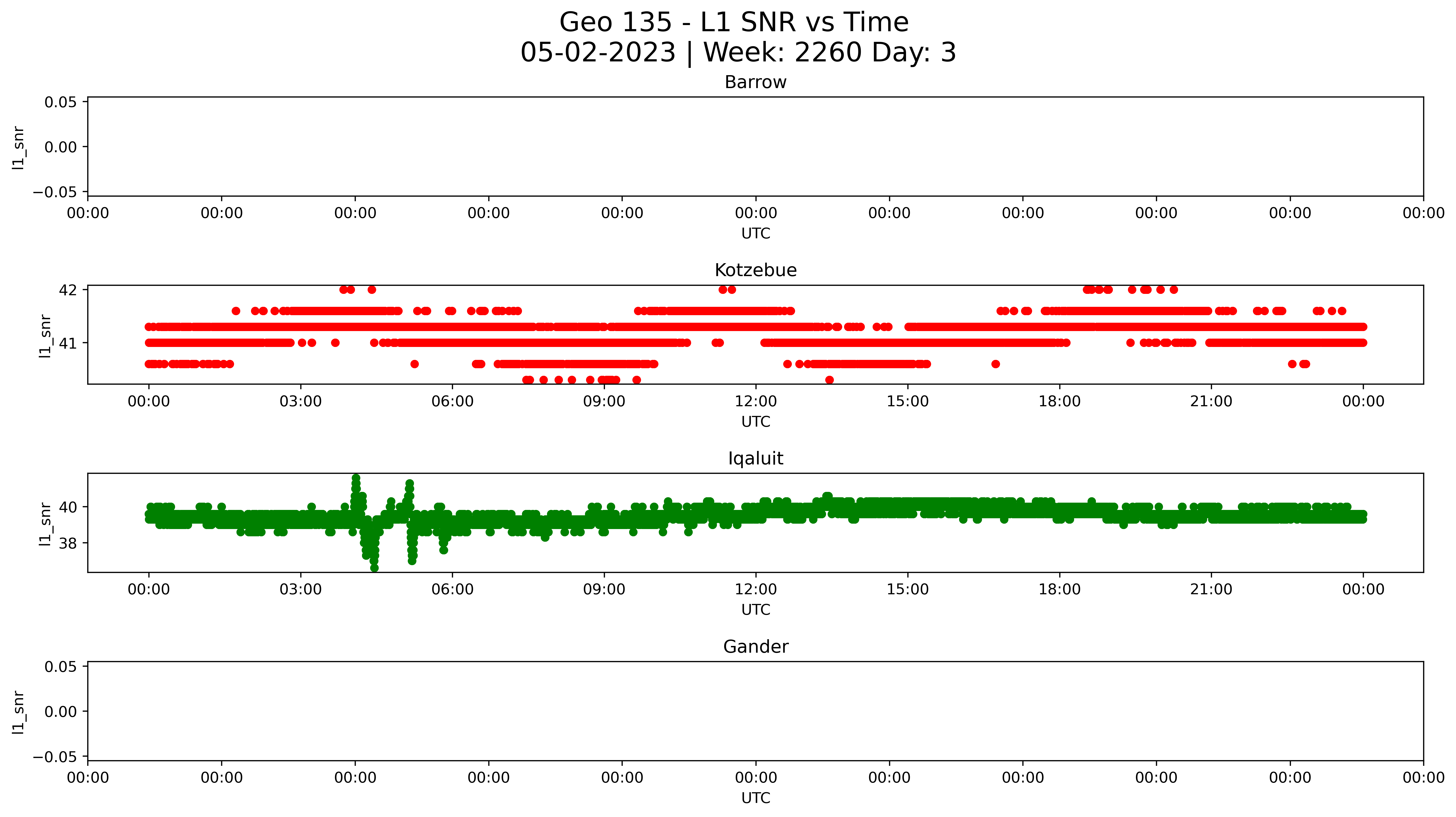Viewport: 1456px width, 817px height.
Task: Click the 'UTC' axis label under Iqaluit plot
Action: click(x=756, y=610)
